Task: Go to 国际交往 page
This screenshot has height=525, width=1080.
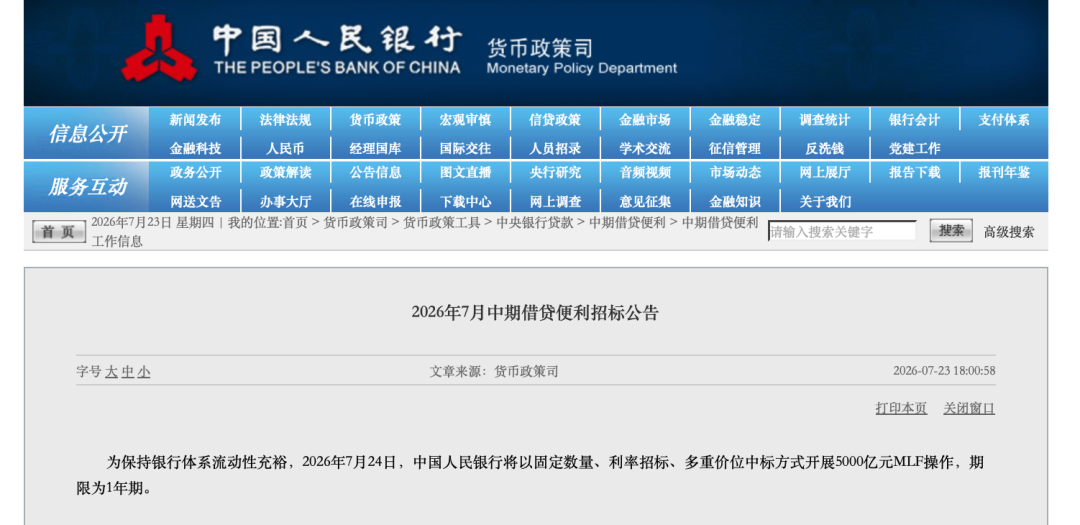Action: click(x=466, y=148)
